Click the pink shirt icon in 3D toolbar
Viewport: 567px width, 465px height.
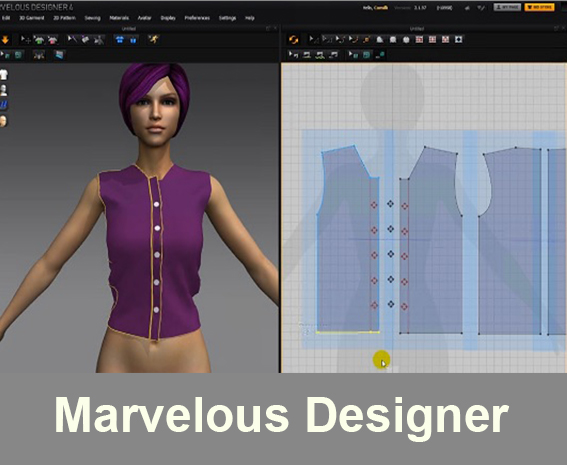(x=52, y=40)
